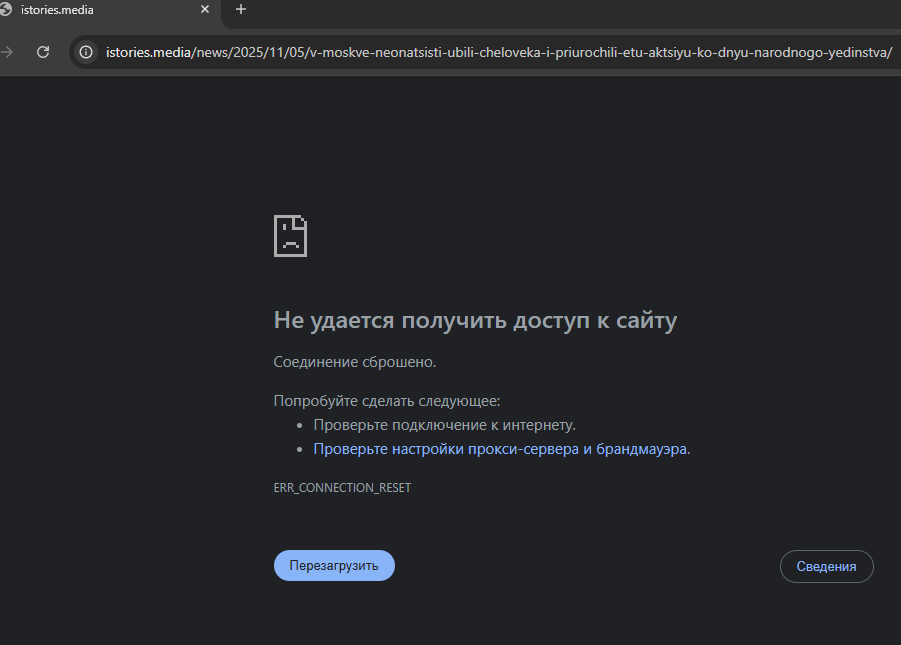
Task: Open the proxy and firewall settings link
Action: pyautogui.click(x=500, y=449)
